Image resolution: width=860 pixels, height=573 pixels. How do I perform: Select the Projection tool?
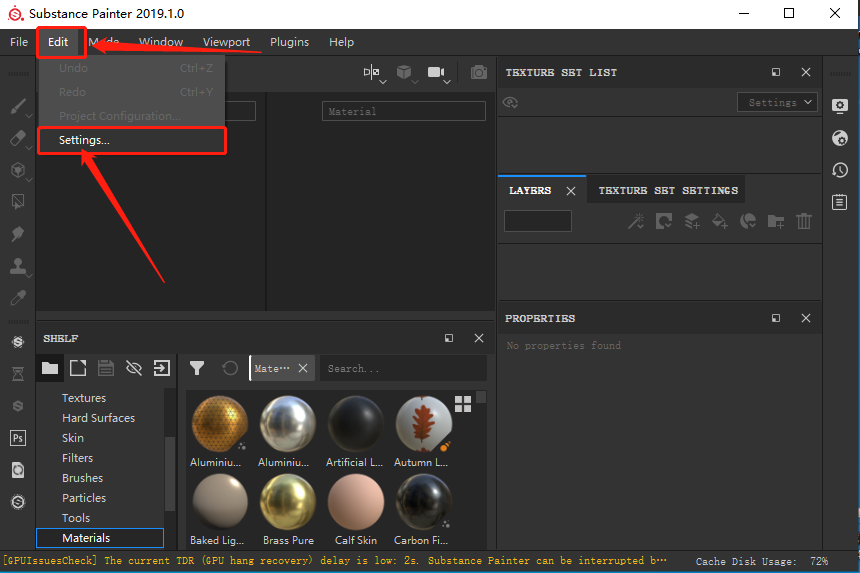pos(18,170)
